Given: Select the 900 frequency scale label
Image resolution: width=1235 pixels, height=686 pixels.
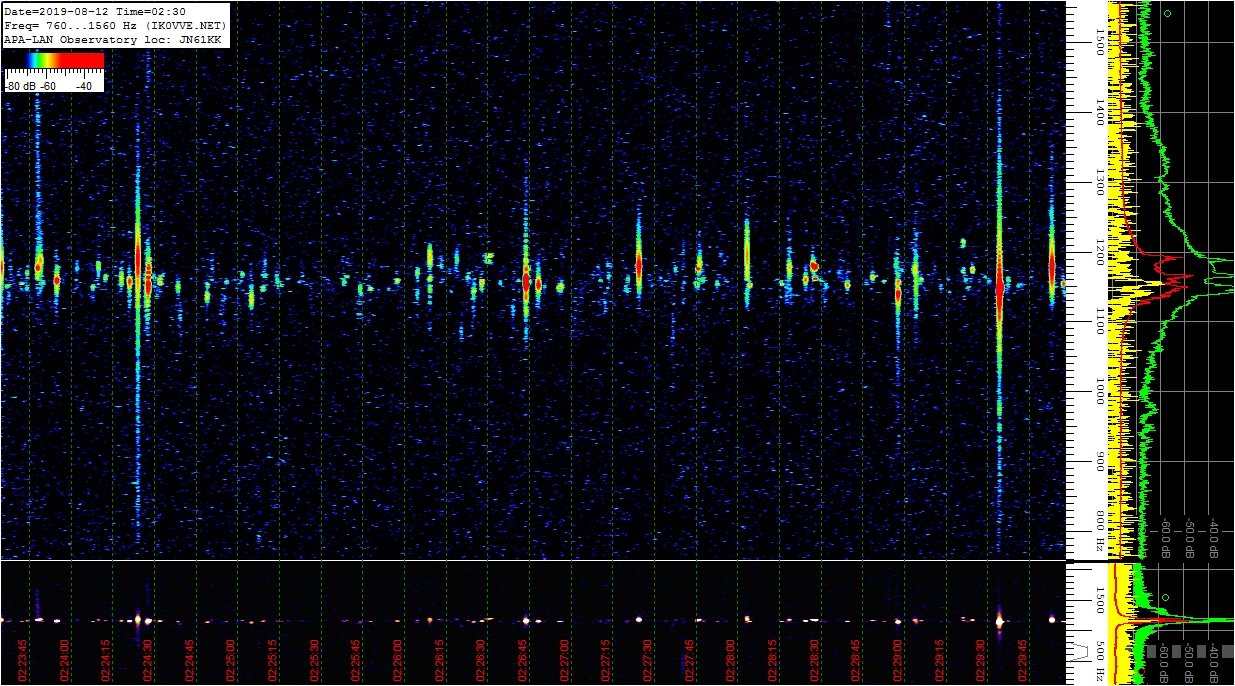Looking at the screenshot, I should pyautogui.click(x=1100, y=460).
